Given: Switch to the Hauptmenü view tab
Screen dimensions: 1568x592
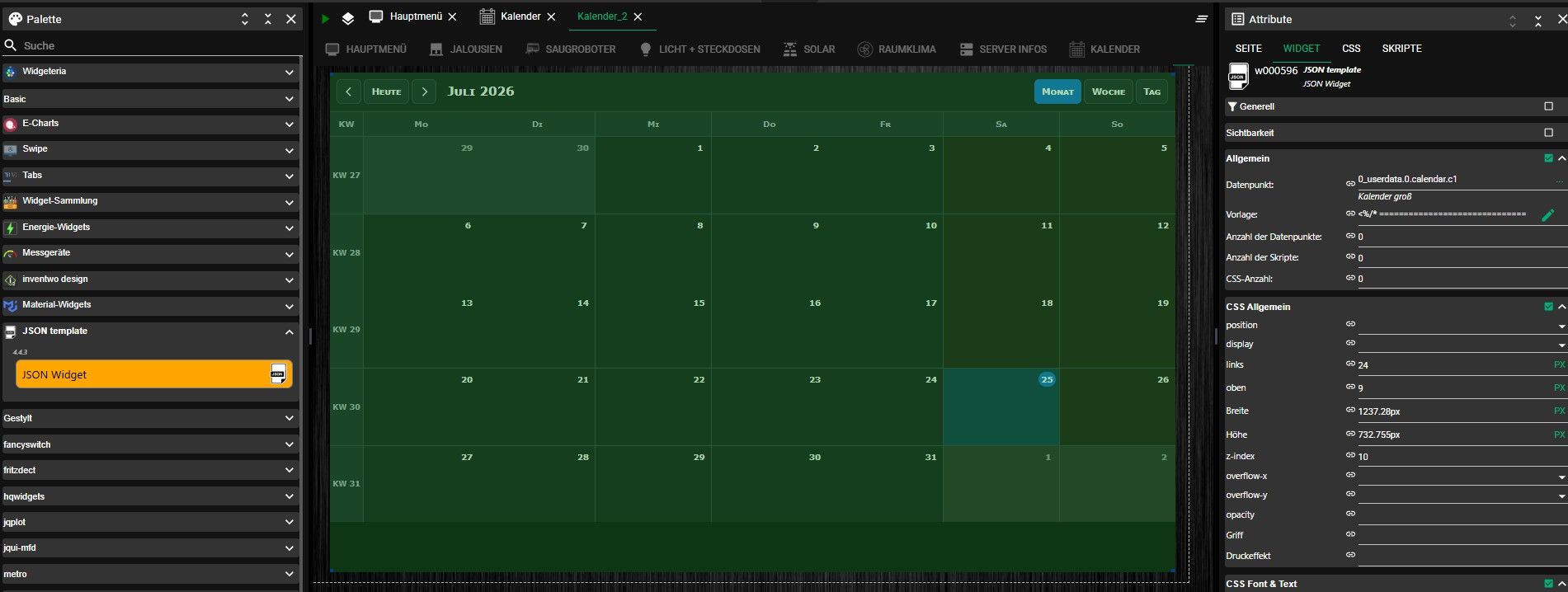Looking at the screenshot, I should (416, 16).
